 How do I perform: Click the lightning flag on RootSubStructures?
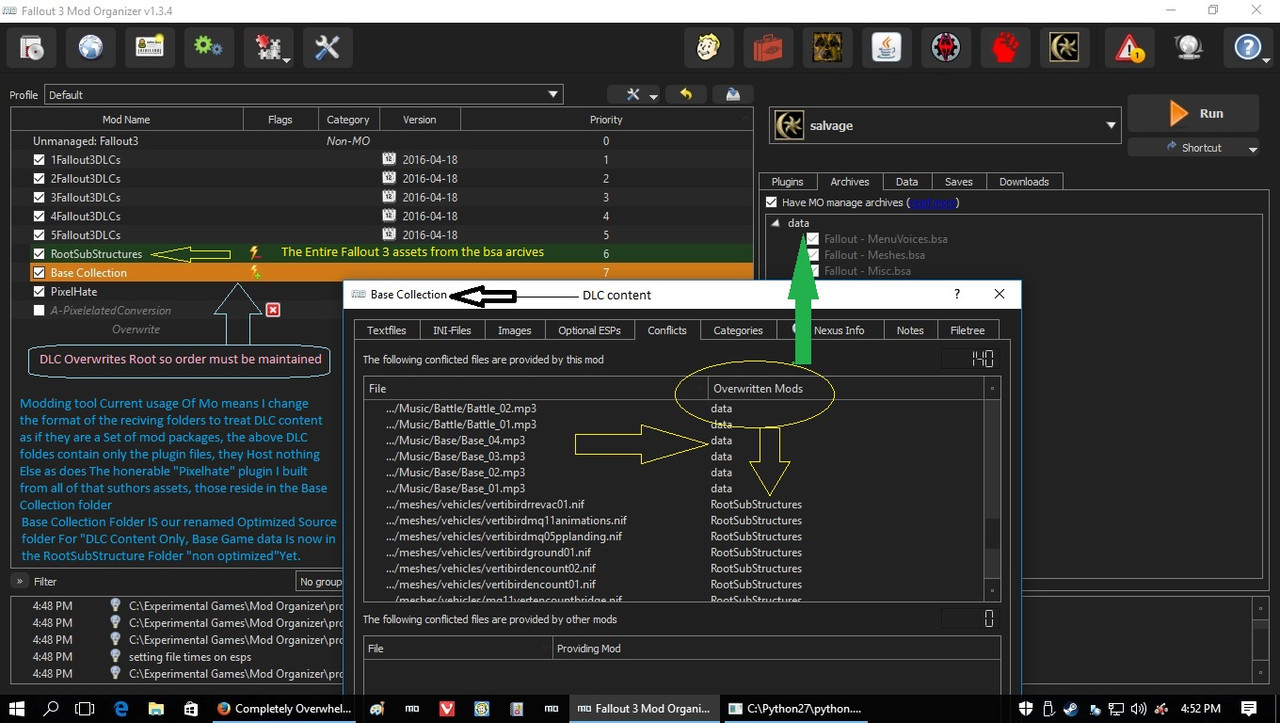click(x=255, y=253)
